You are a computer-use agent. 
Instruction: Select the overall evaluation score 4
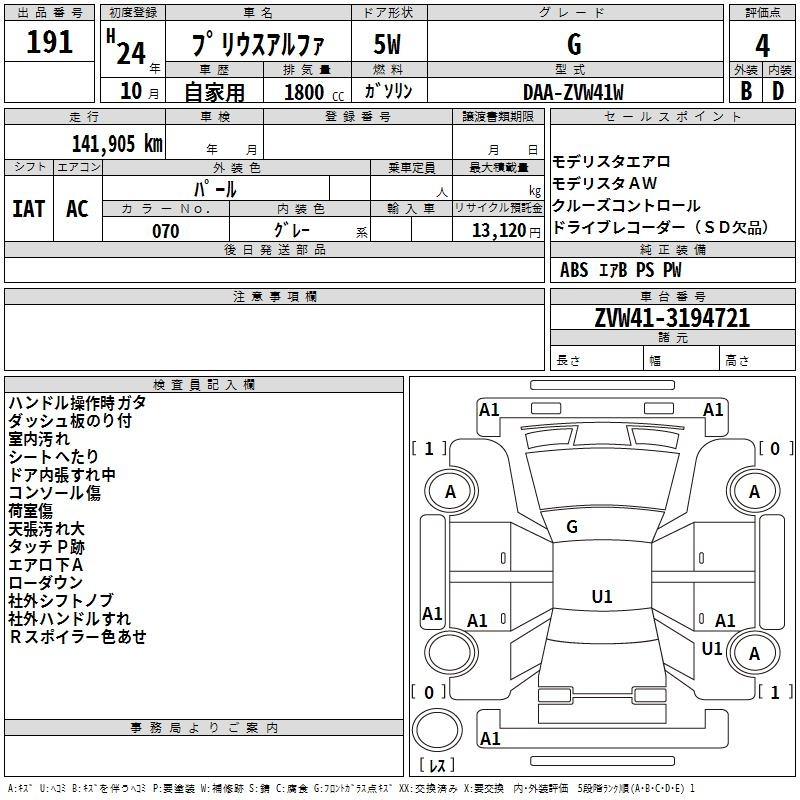(x=762, y=44)
